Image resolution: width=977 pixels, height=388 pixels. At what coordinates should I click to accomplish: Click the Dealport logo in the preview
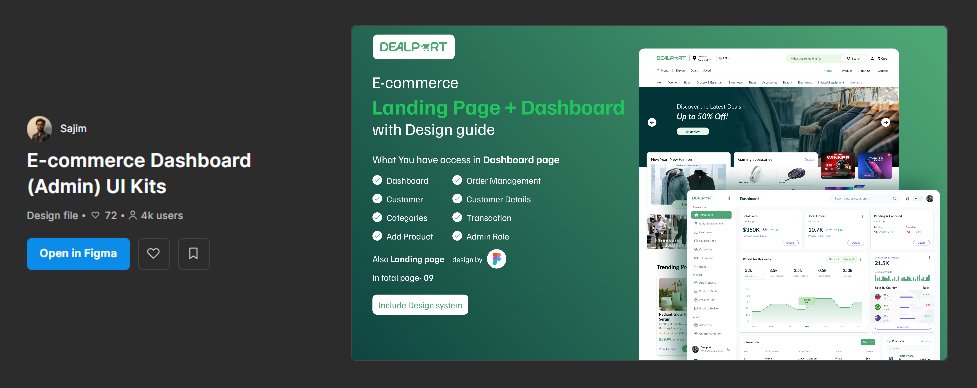coord(414,47)
